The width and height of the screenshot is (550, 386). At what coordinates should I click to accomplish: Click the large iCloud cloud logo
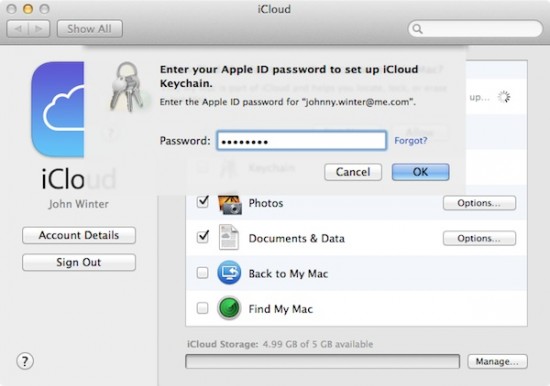coord(58,109)
